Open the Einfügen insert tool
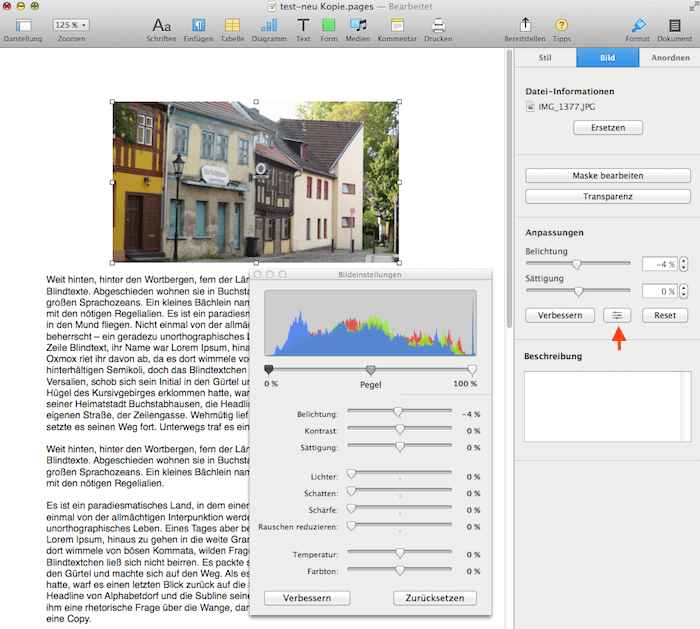Screen dimensions: 700x629 [199, 25]
